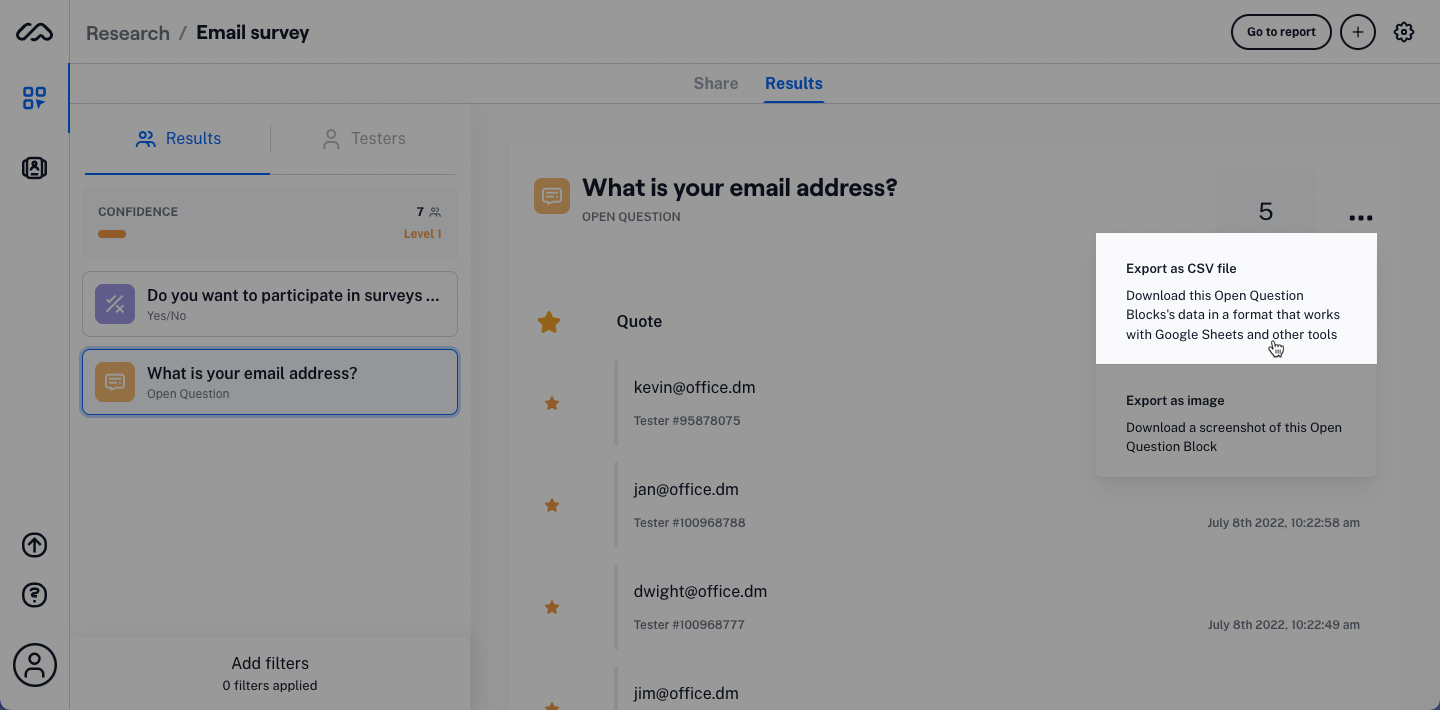Open the audience panel icon in the sidebar
Viewport: 1440px width, 710px height.
pos(34,168)
